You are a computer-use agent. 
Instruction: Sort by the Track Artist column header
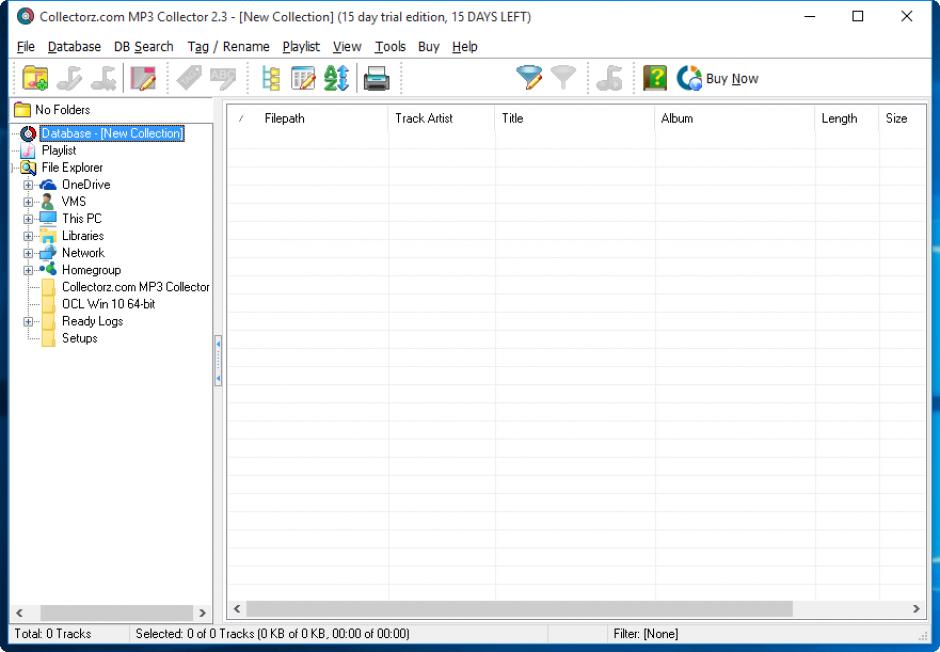[x=441, y=119]
